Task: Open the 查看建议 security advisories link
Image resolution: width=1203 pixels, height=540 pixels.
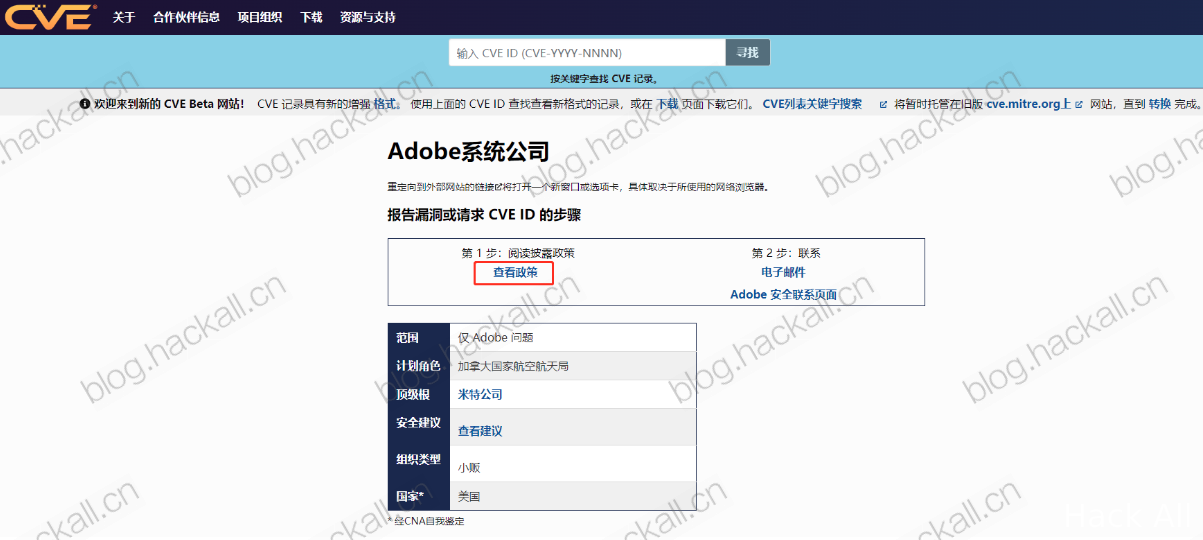Action: coord(480,431)
